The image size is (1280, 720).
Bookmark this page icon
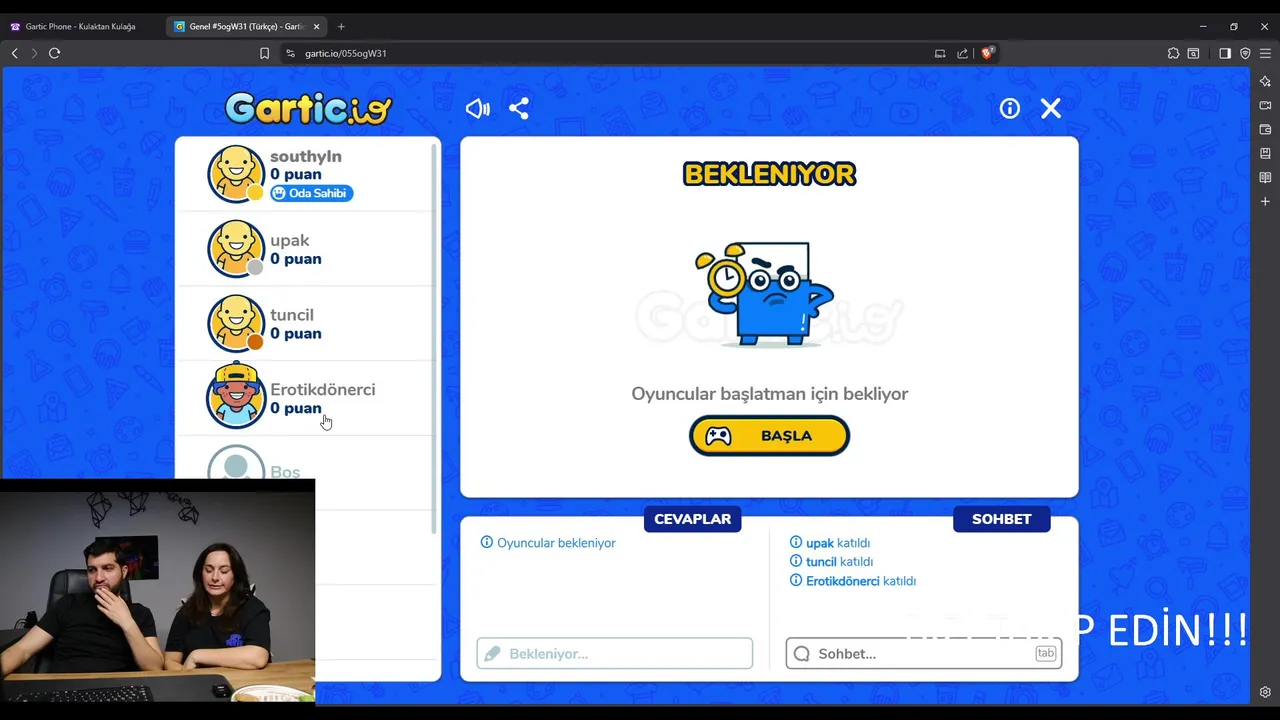[x=264, y=53]
